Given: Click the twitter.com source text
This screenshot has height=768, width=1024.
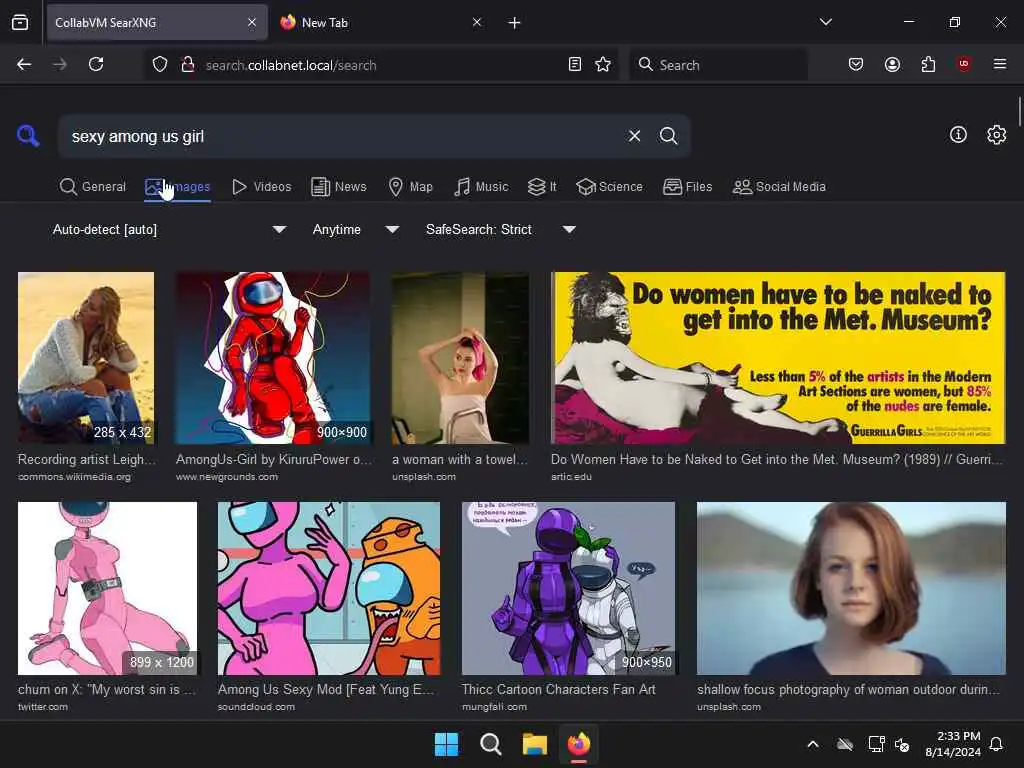Looking at the screenshot, I should tap(43, 707).
